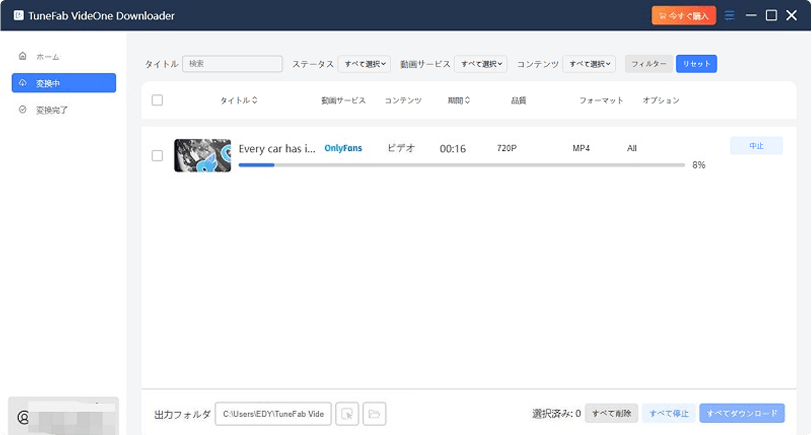Click the blue リセット button

pyautogui.click(x=696, y=64)
